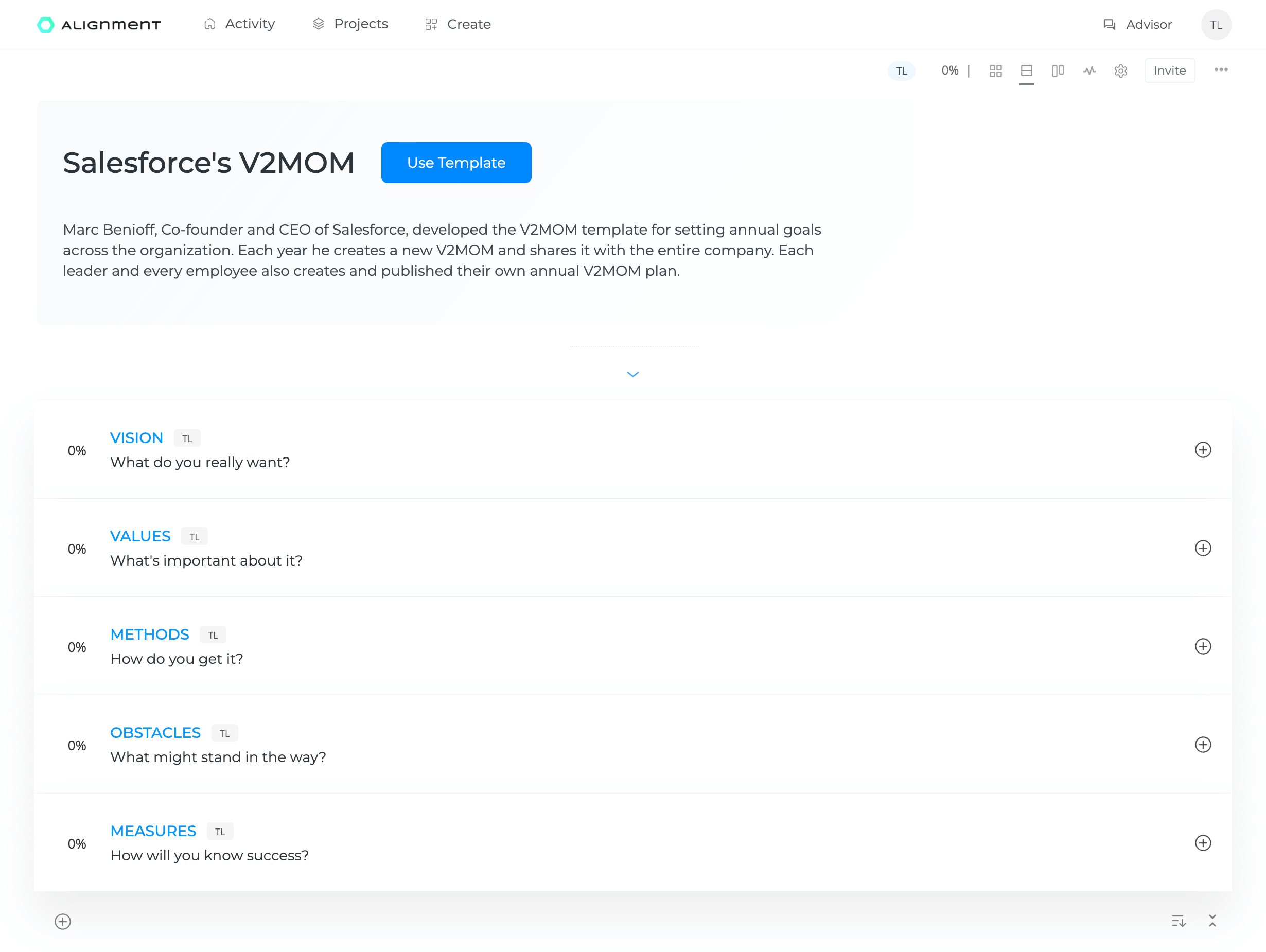Click the Alignment logo
Screen dimensions: 1266x952
(99, 25)
